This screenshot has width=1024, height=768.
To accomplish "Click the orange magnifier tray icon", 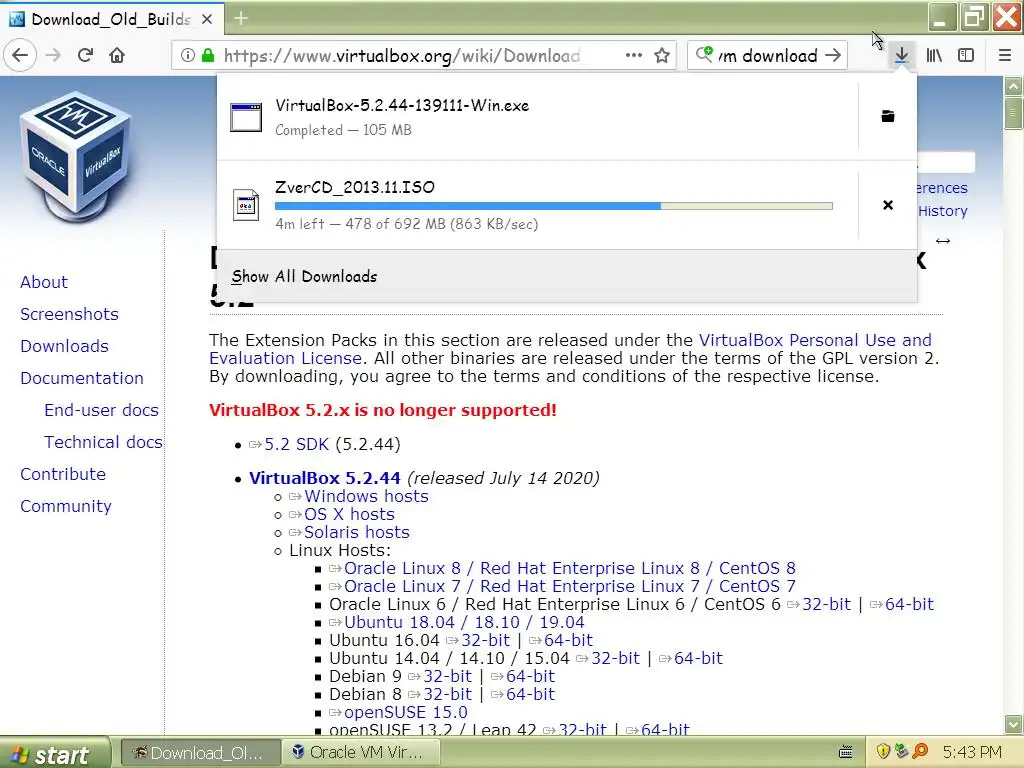I will [x=921, y=752].
